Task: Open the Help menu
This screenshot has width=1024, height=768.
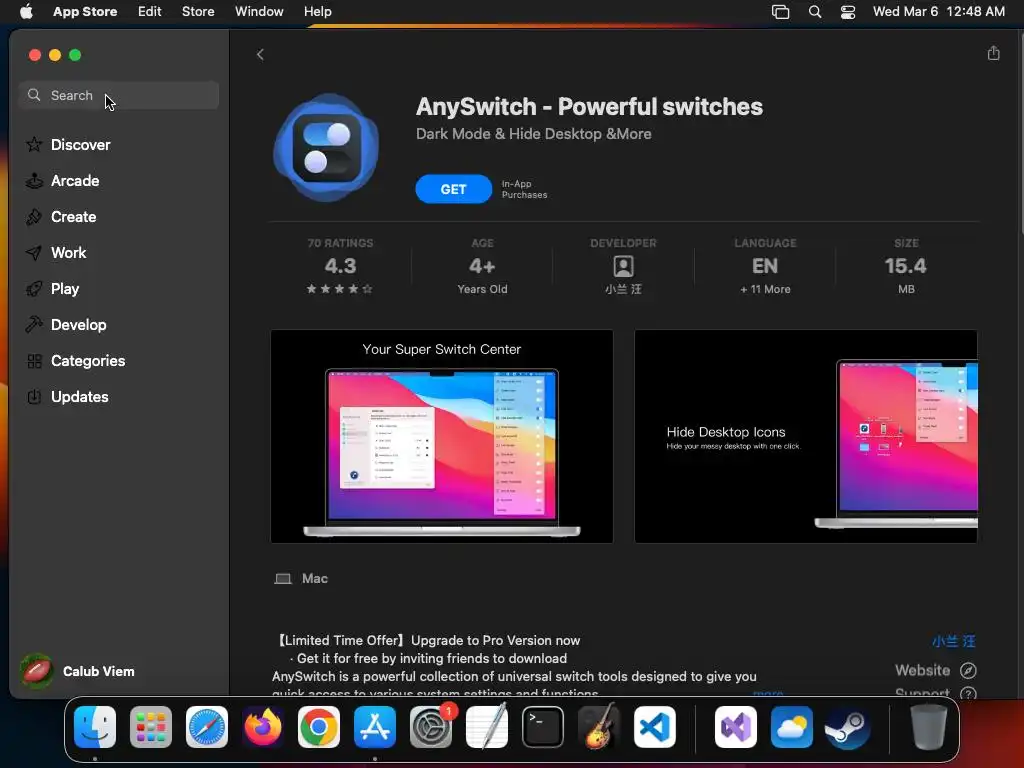Action: 317,11
